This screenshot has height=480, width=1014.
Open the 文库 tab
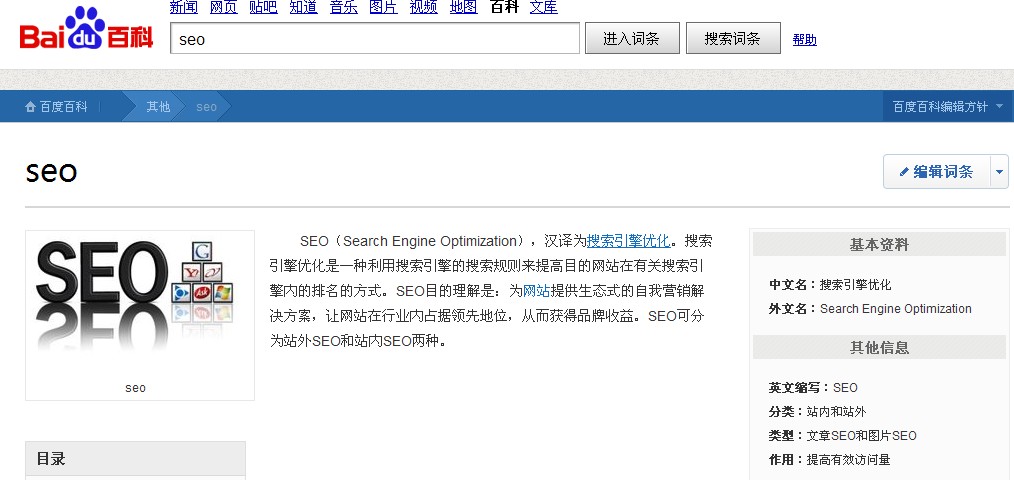pyautogui.click(x=543, y=7)
